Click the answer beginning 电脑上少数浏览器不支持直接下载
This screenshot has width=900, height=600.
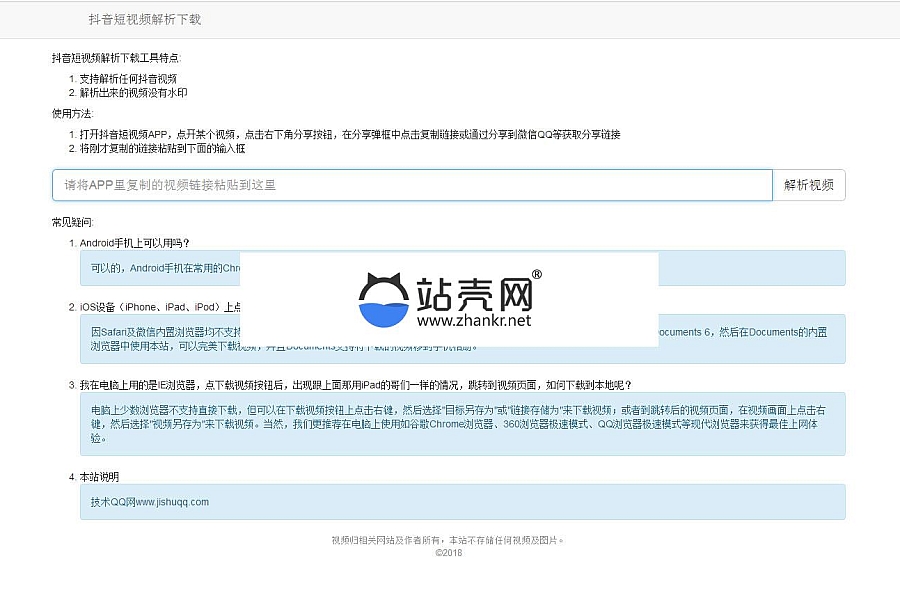coord(463,424)
